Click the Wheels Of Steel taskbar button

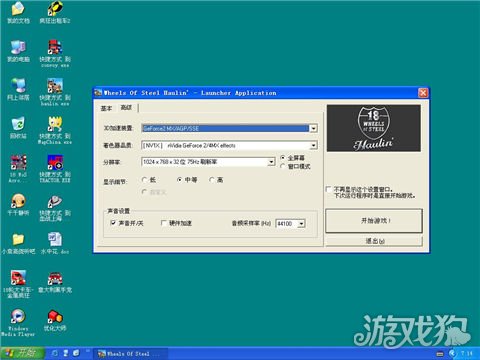(129, 354)
